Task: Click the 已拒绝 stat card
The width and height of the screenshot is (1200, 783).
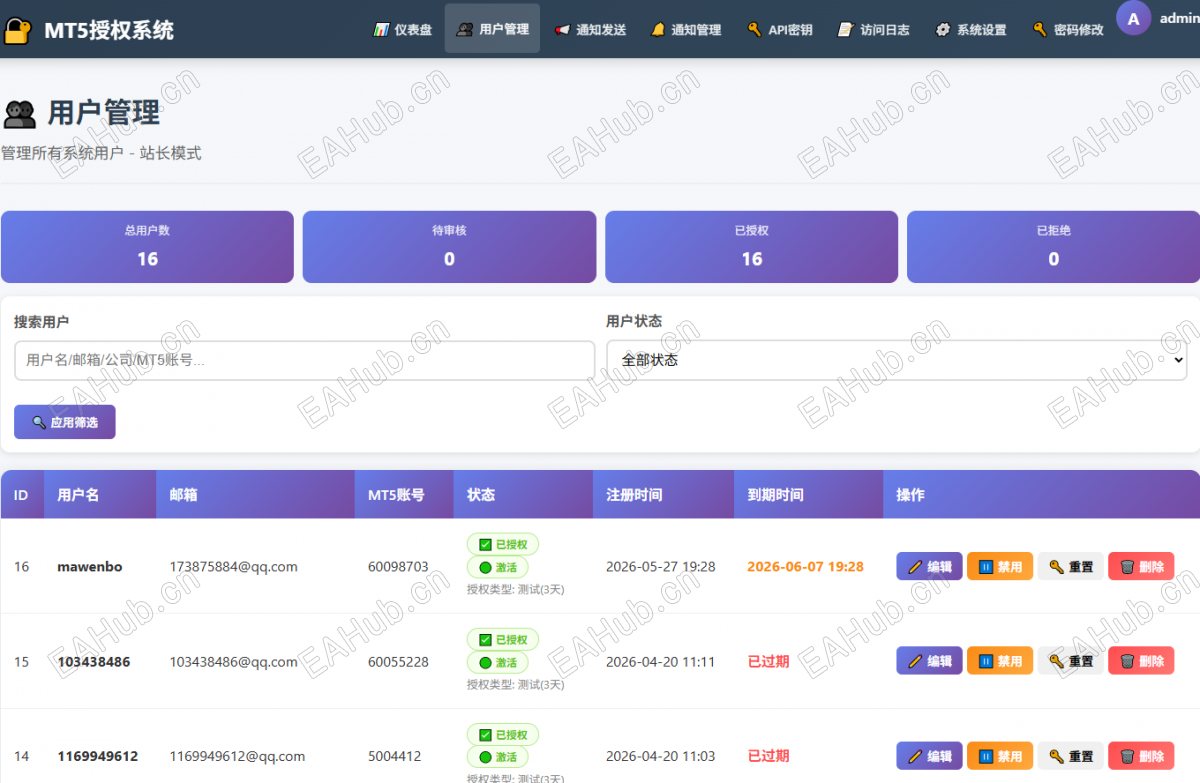Action: (x=1053, y=247)
